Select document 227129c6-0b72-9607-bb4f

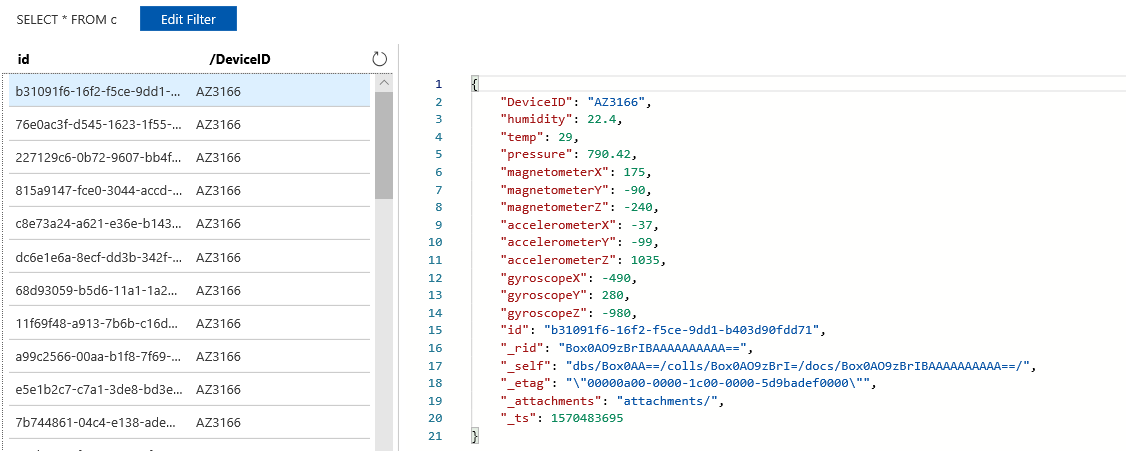[190, 157]
